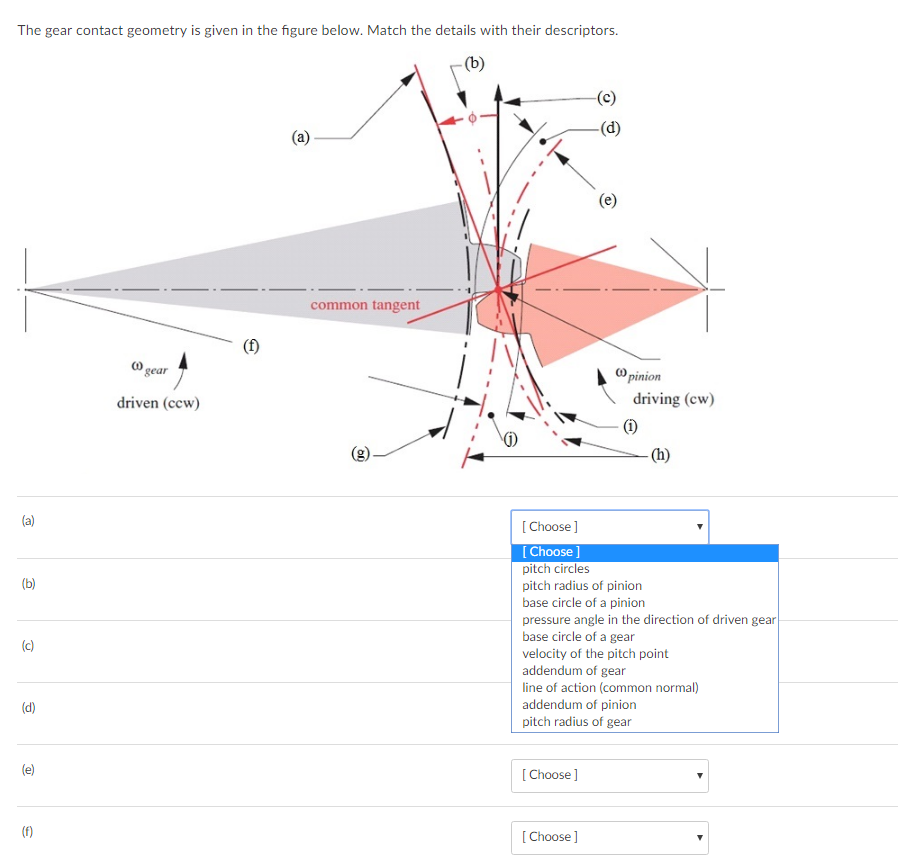Pick "pressure angle in the direction of driven gear"
The image size is (898, 860).
649,619
